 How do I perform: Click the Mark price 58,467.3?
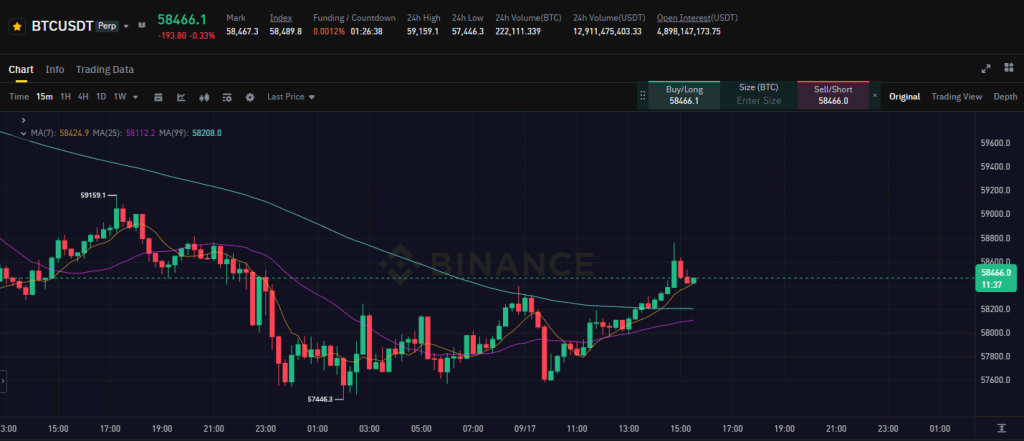pos(242,31)
